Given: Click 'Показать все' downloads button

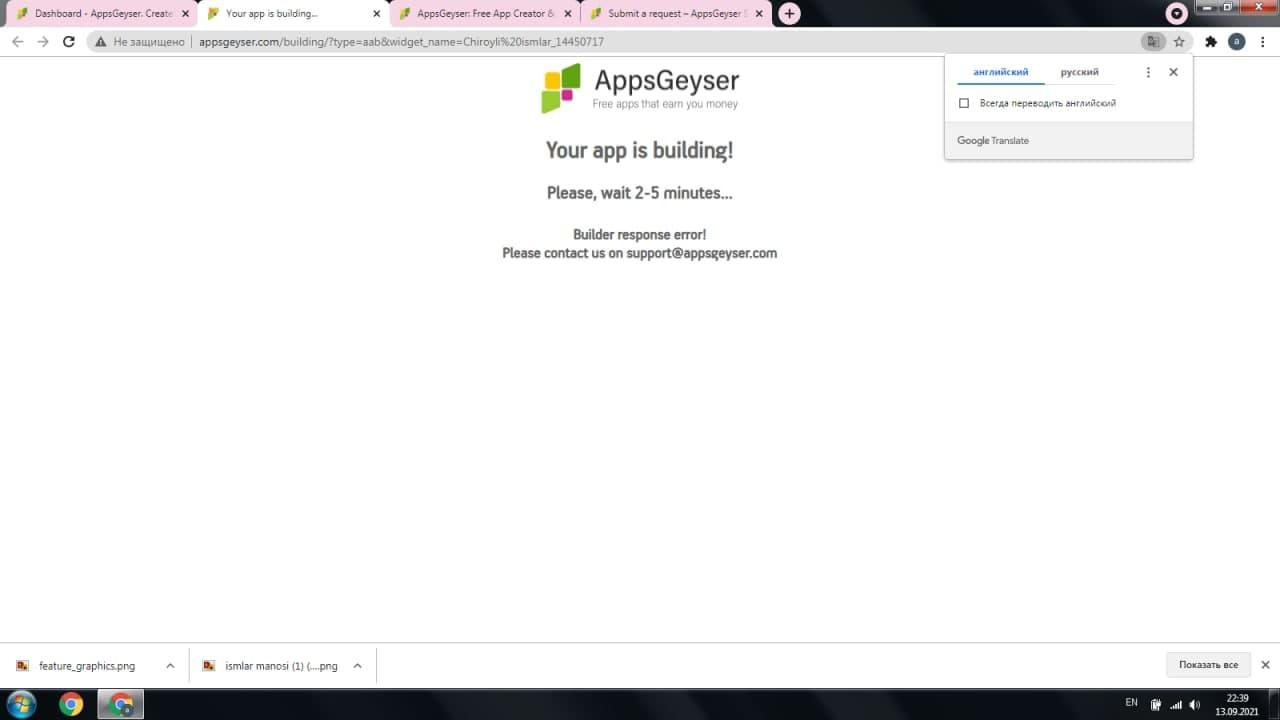Looking at the screenshot, I should (1208, 665).
